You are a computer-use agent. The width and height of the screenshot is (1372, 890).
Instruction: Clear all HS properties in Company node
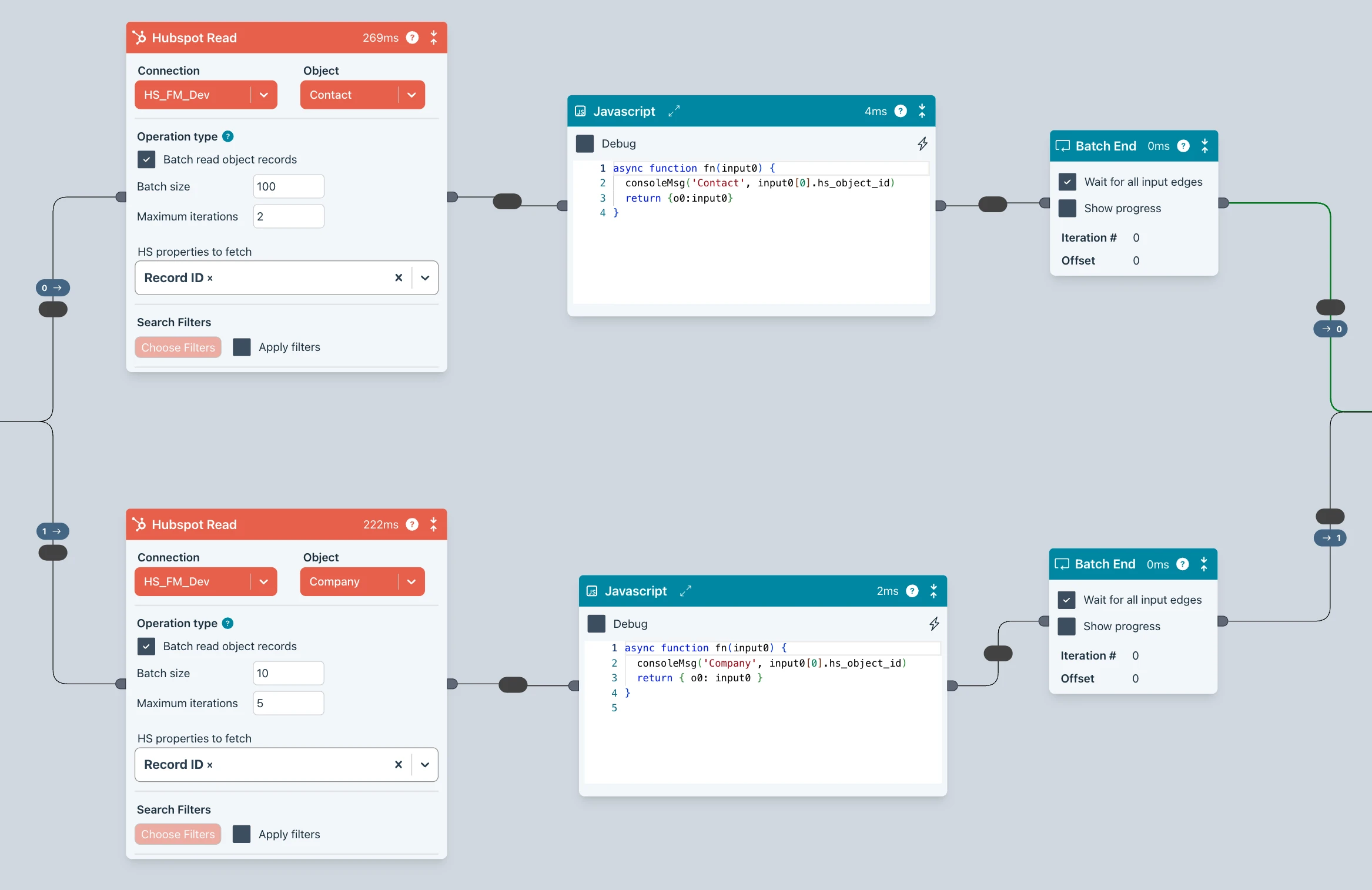click(399, 765)
